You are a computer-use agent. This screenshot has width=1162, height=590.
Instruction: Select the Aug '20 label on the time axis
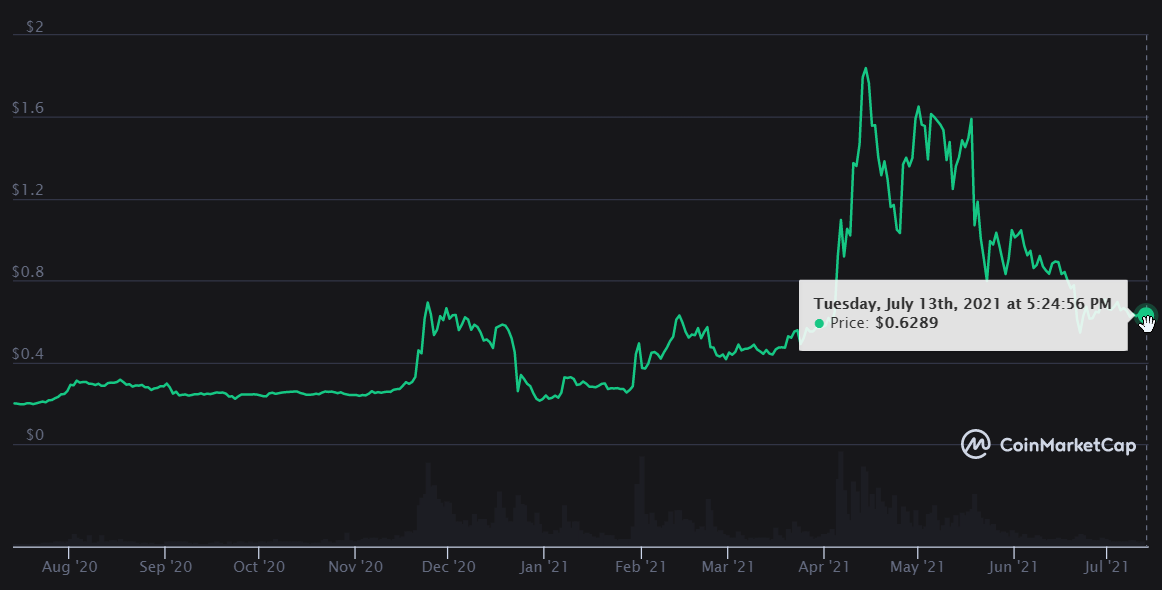[69, 567]
